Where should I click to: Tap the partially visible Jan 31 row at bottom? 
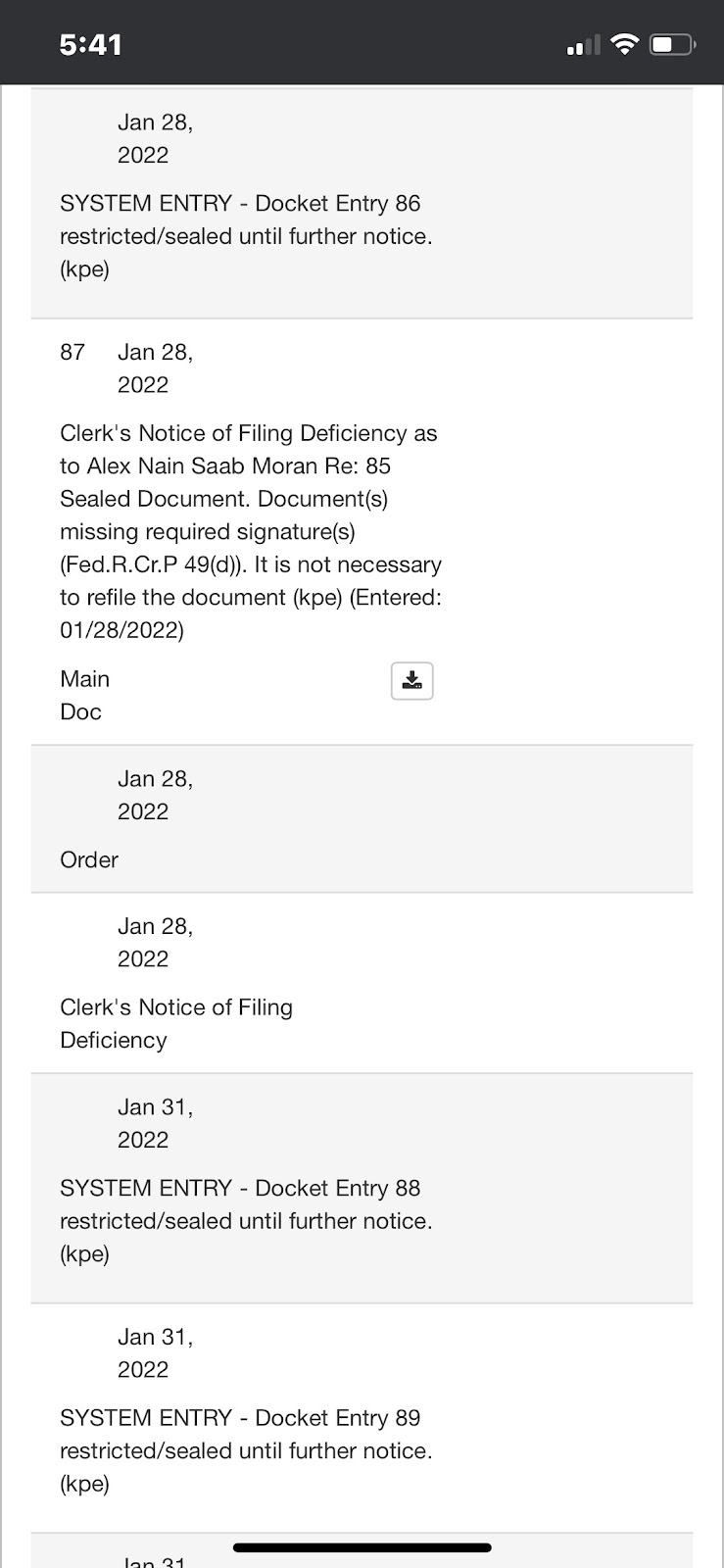tap(362, 1550)
